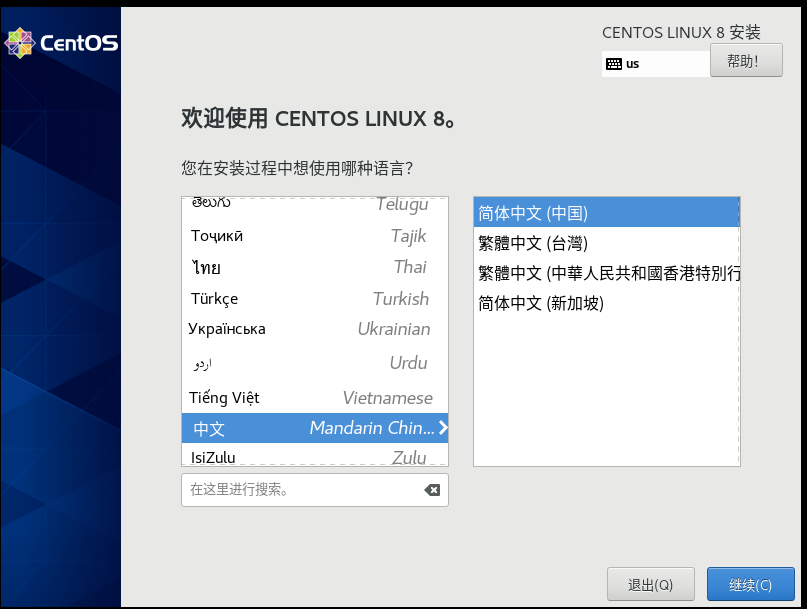Image resolution: width=807 pixels, height=609 pixels.
Task: Select 中文 Mandarin Chinese row
Action: (x=315, y=428)
